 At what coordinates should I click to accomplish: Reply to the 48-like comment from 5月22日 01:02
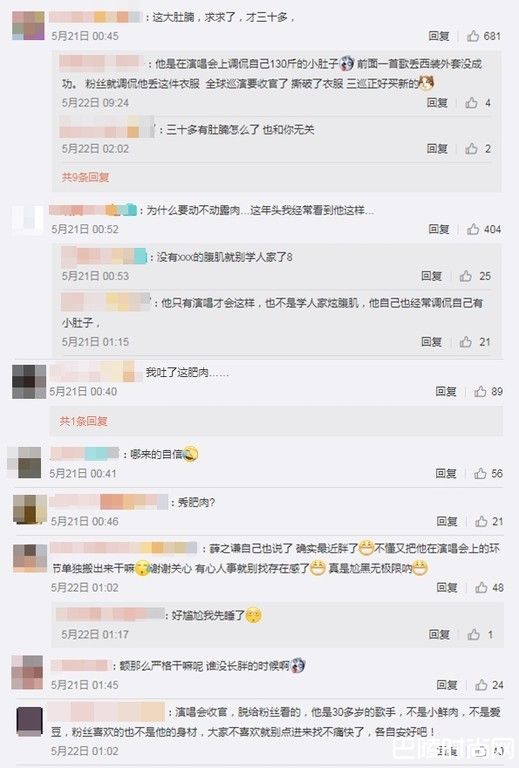(447, 587)
